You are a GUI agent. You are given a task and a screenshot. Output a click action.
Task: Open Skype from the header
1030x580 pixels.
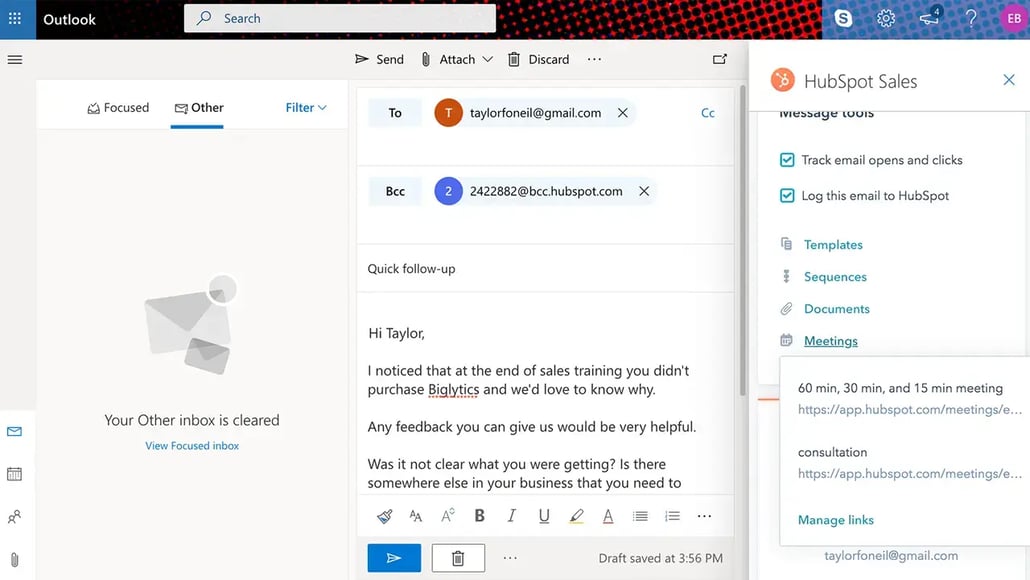click(x=843, y=18)
